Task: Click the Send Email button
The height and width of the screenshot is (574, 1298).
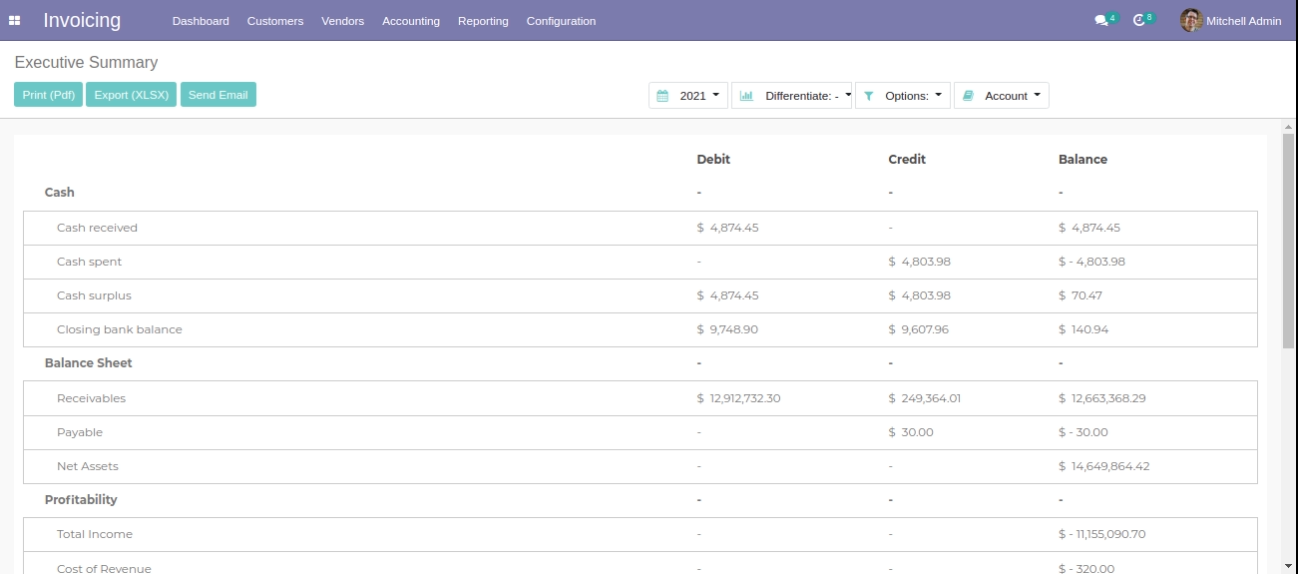Action: pos(218,95)
